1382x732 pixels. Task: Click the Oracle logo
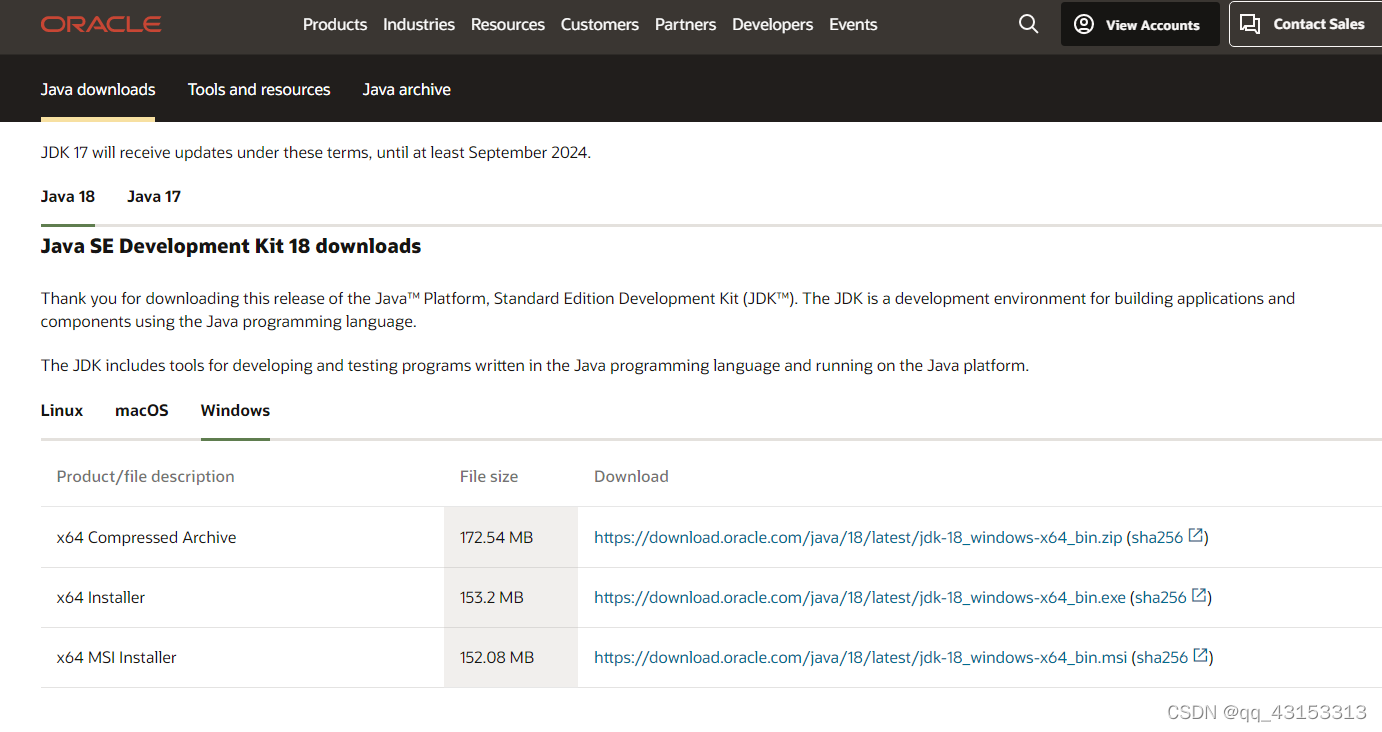point(101,24)
